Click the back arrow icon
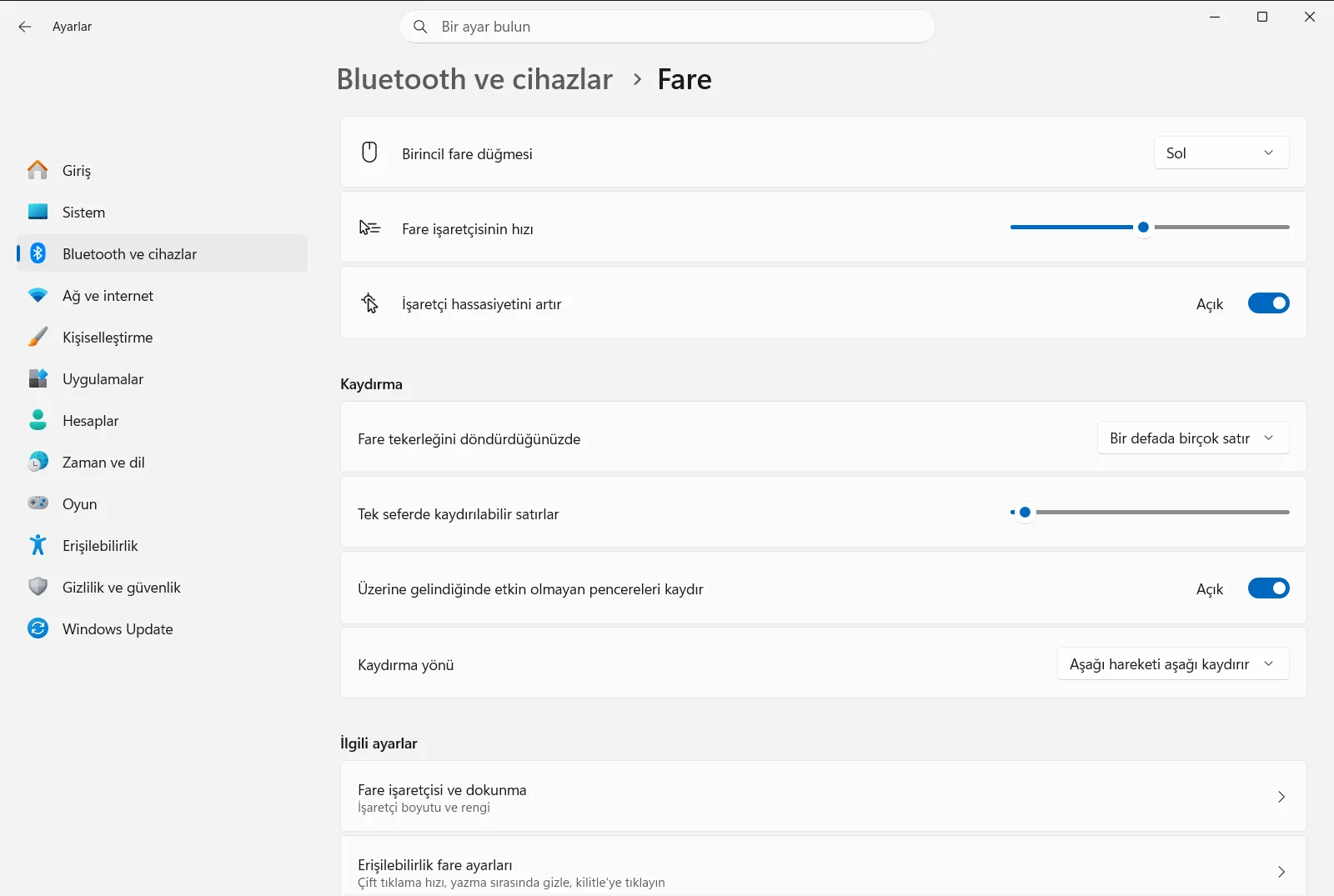 25,27
